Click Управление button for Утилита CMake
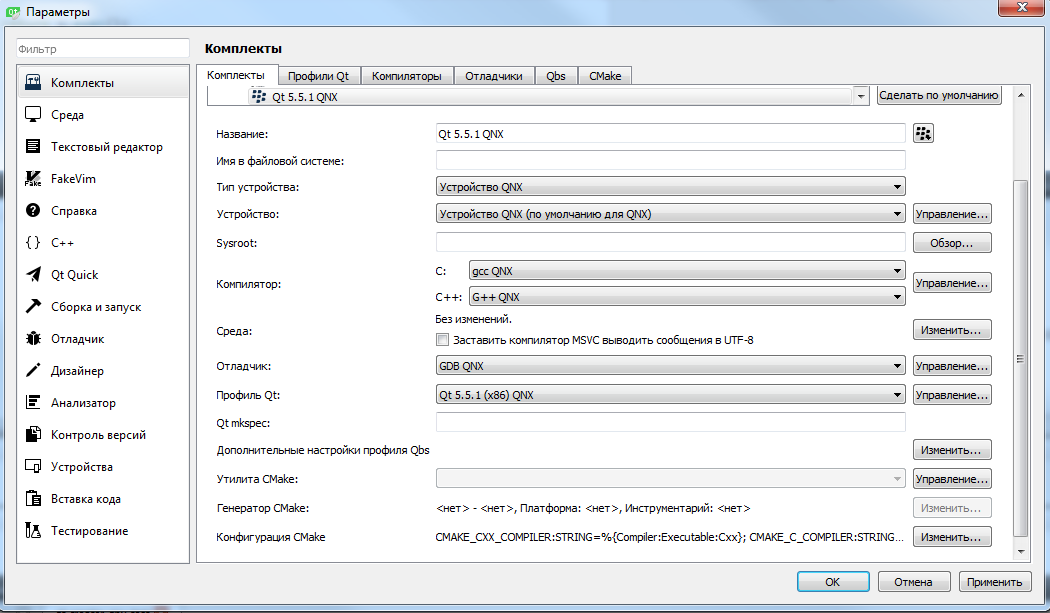This screenshot has width=1050, height=613. [952, 479]
